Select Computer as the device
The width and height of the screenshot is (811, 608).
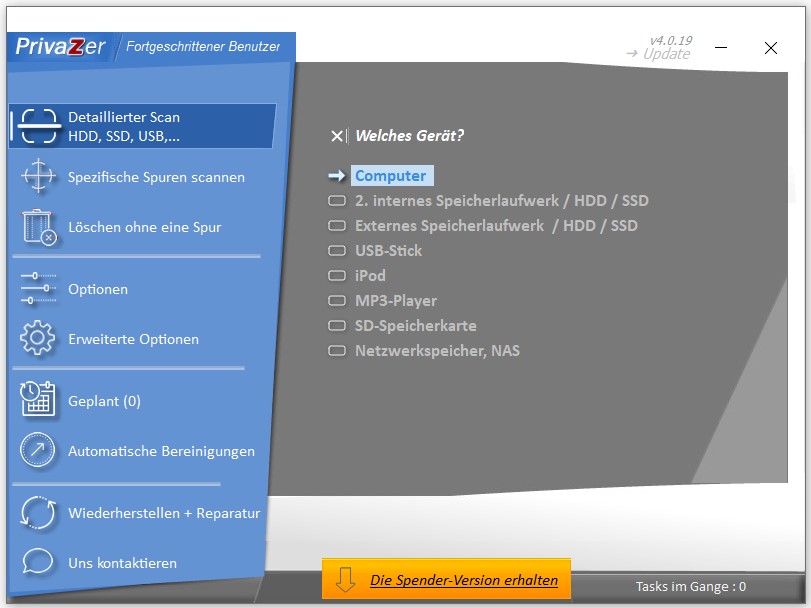(392, 176)
